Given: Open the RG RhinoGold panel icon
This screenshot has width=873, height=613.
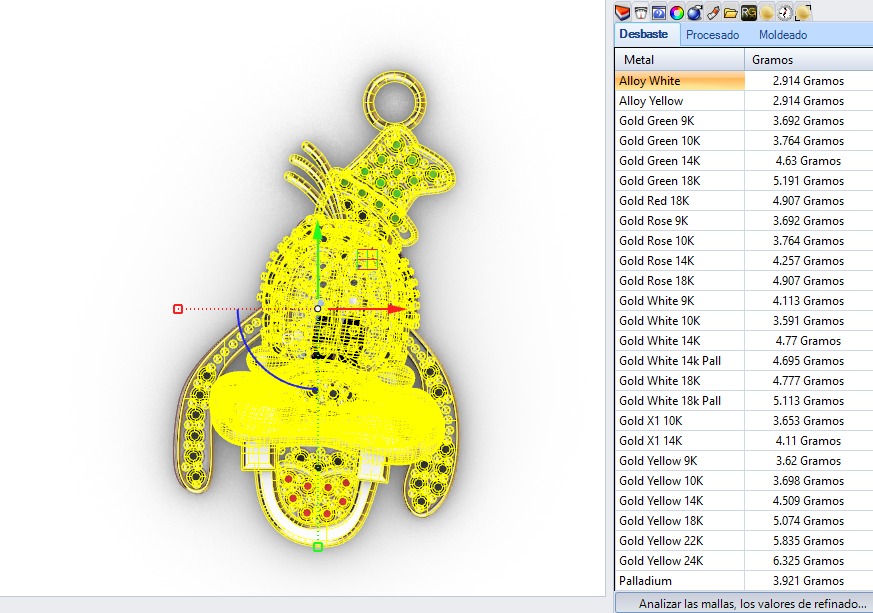Looking at the screenshot, I should pyautogui.click(x=749, y=12).
